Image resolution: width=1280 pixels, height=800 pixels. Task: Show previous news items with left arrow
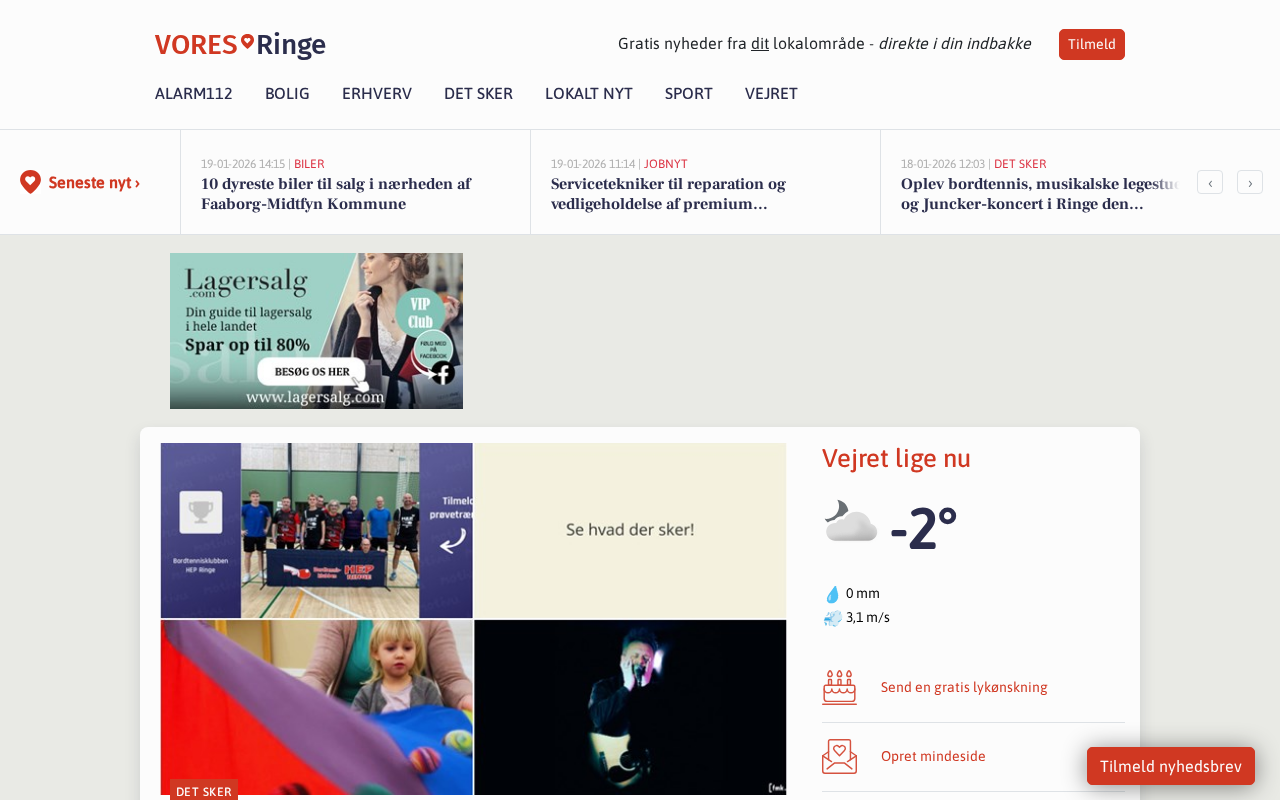(x=1210, y=182)
